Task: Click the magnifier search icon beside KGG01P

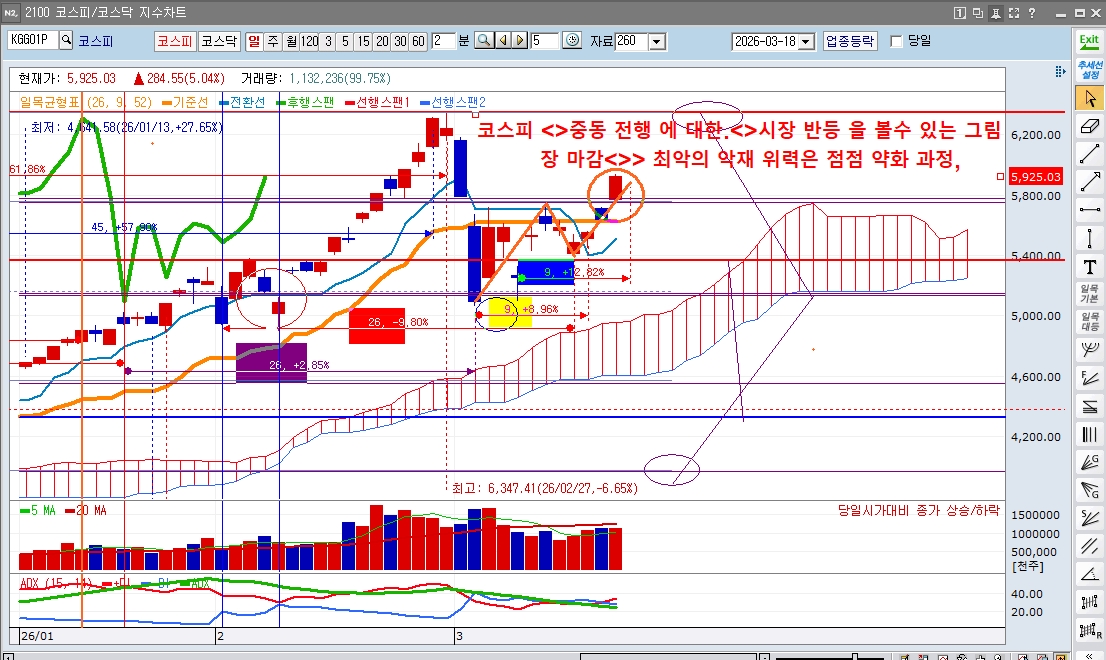Action: click(67, 41)
